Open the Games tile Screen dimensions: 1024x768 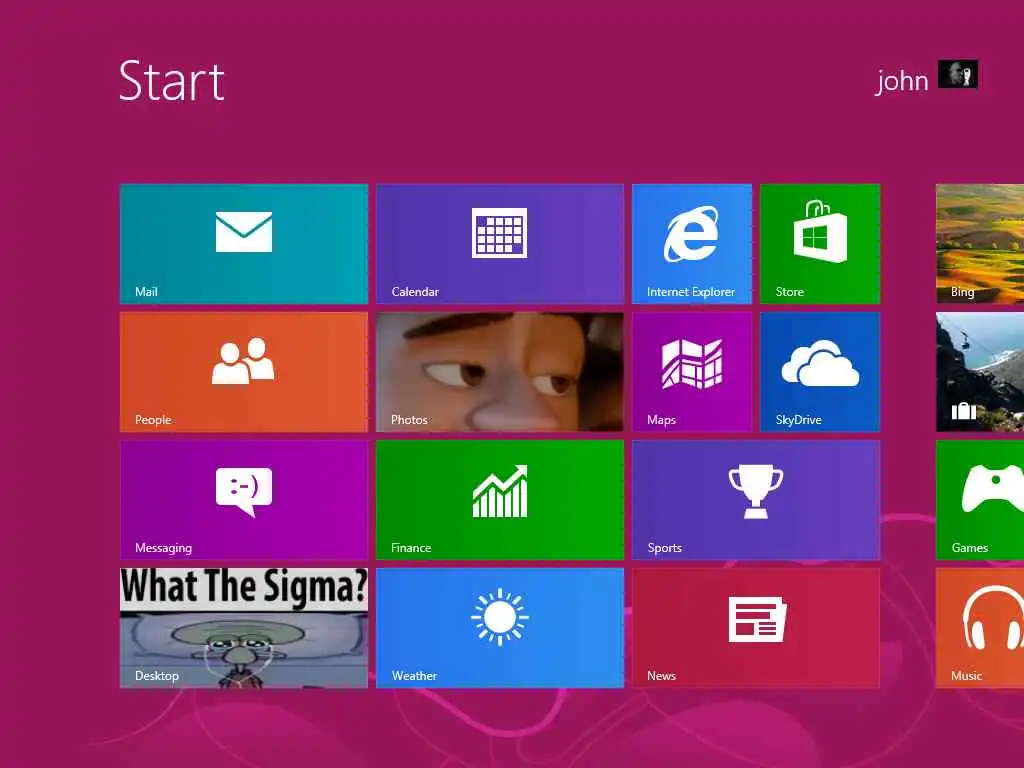(980, 500)
